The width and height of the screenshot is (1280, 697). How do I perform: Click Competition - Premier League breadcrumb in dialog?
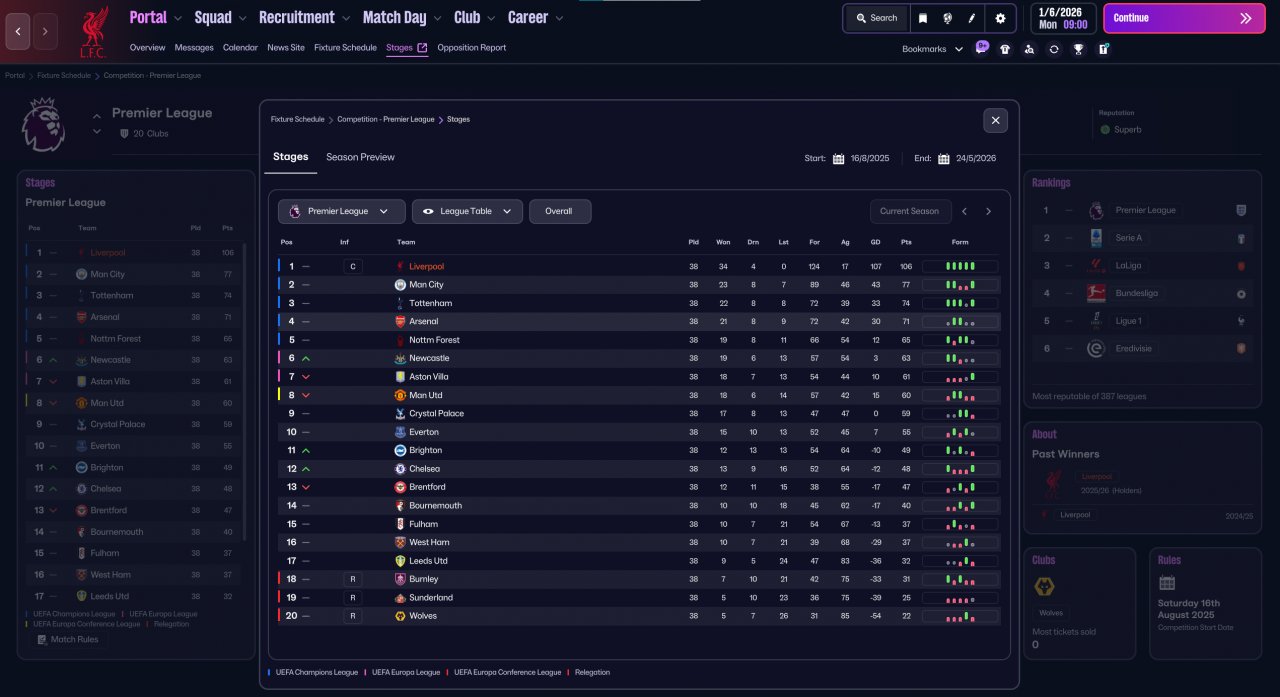[x=385, y=119]
